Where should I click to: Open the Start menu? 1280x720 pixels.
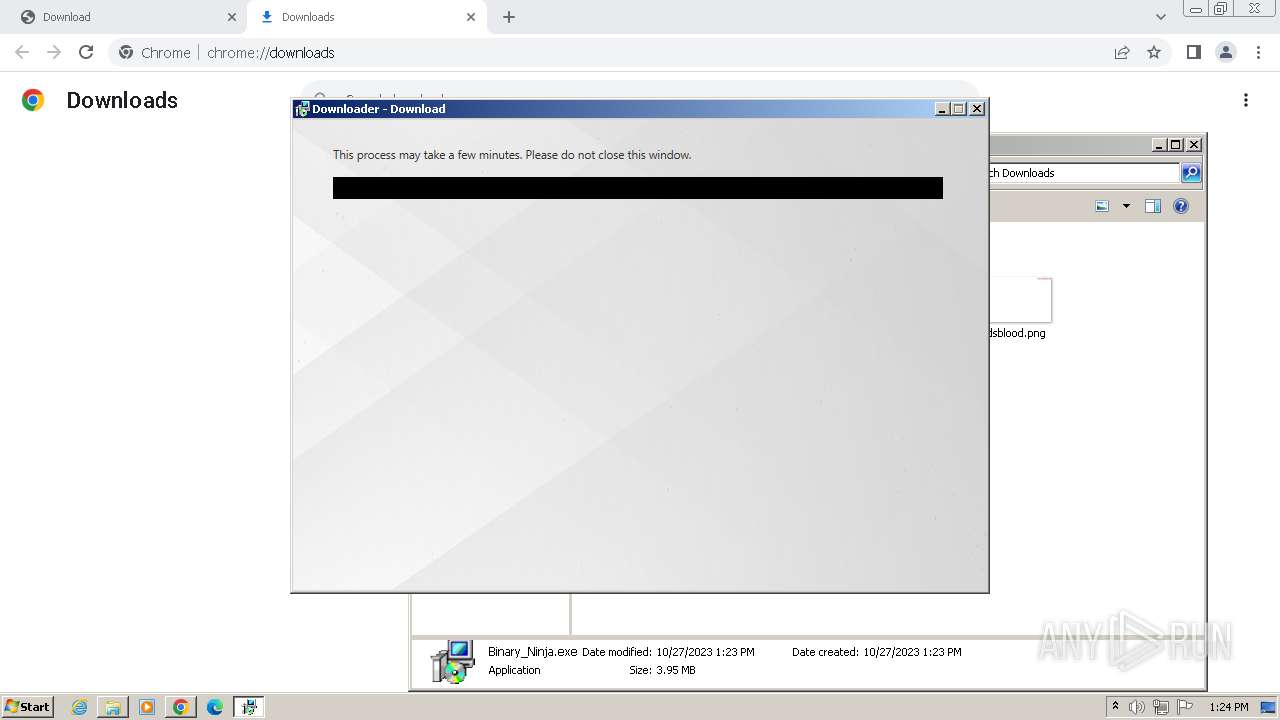(x=27, y=706)
